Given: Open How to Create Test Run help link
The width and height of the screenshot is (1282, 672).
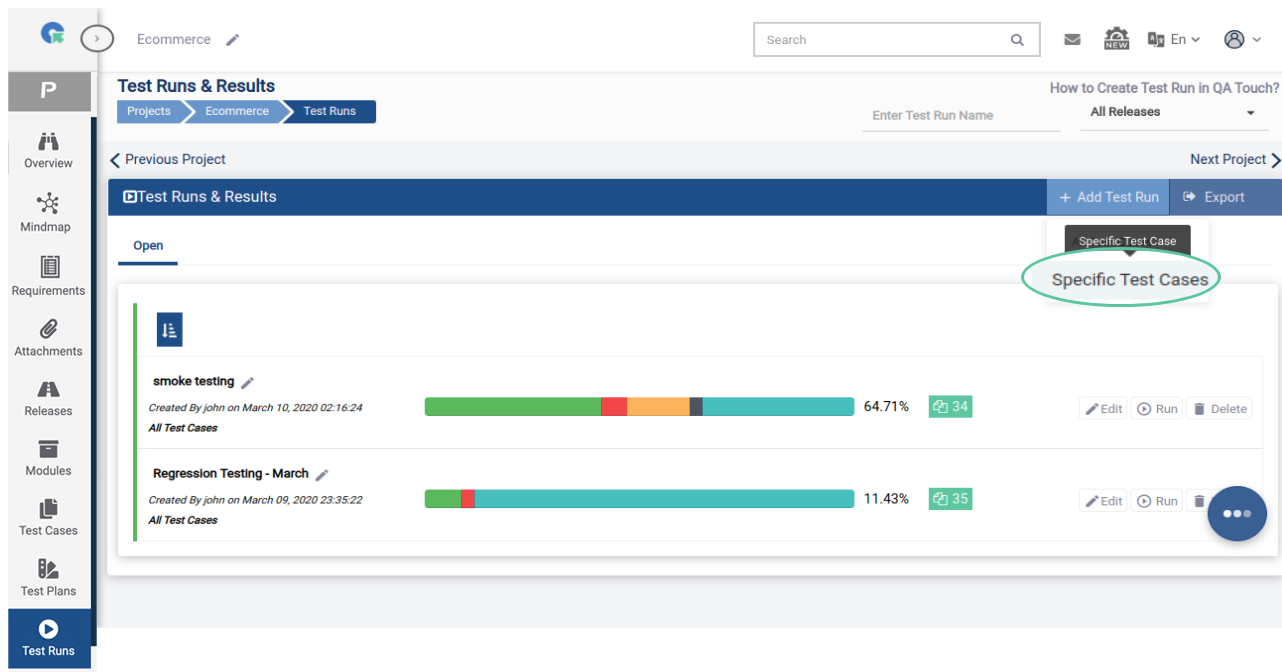Looking at the screenshot, I should (x=1164, y=88).
